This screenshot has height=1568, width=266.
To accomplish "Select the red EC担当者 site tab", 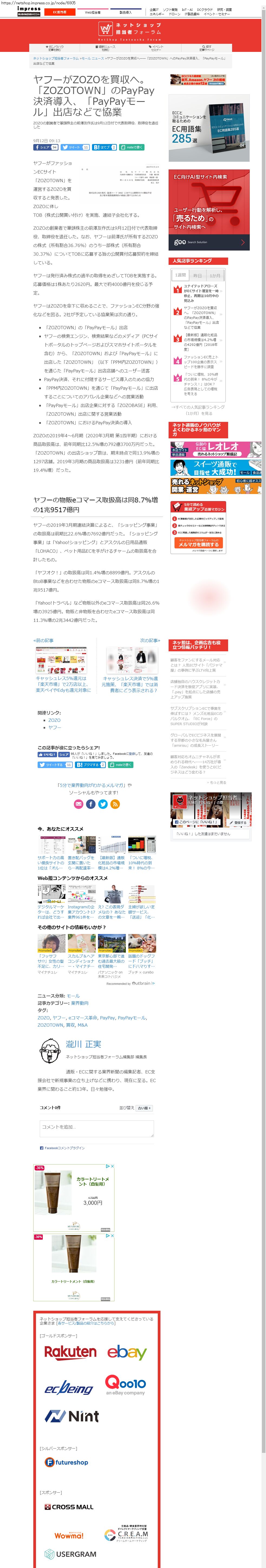I will point(60,12).
